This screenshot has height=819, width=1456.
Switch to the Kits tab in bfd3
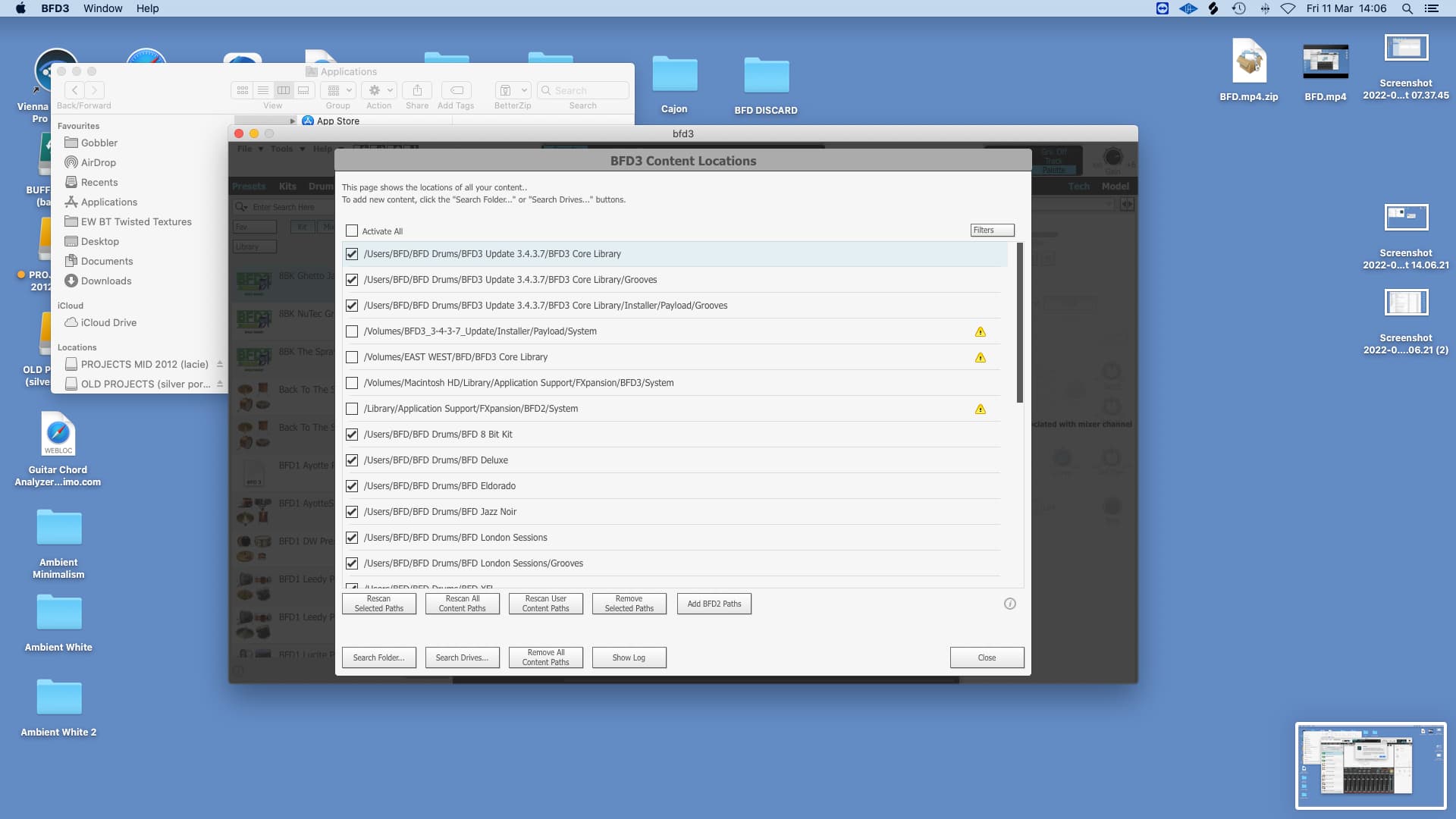[287, 186]
